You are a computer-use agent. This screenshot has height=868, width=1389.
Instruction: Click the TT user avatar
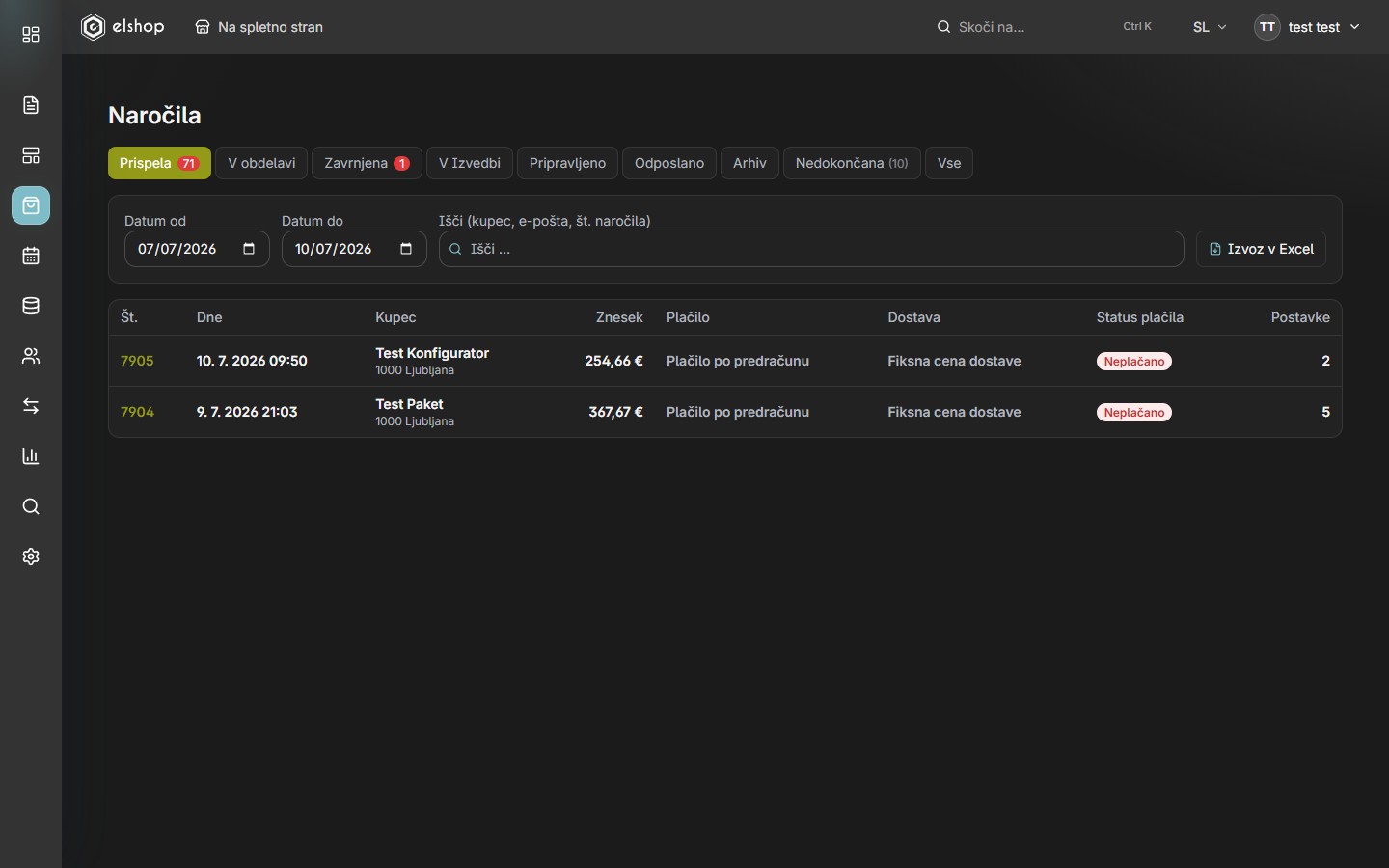(1267, 27)
